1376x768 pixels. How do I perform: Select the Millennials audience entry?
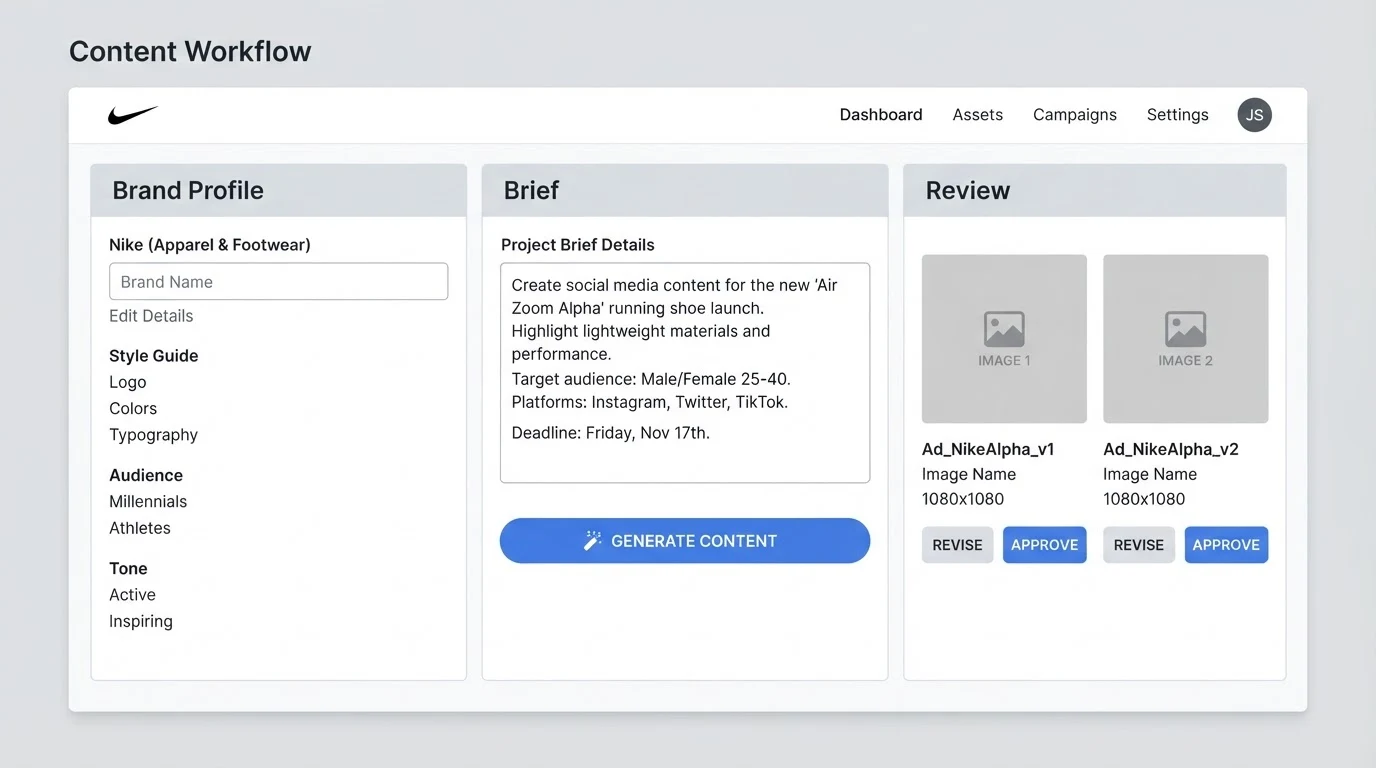(148, 502)
